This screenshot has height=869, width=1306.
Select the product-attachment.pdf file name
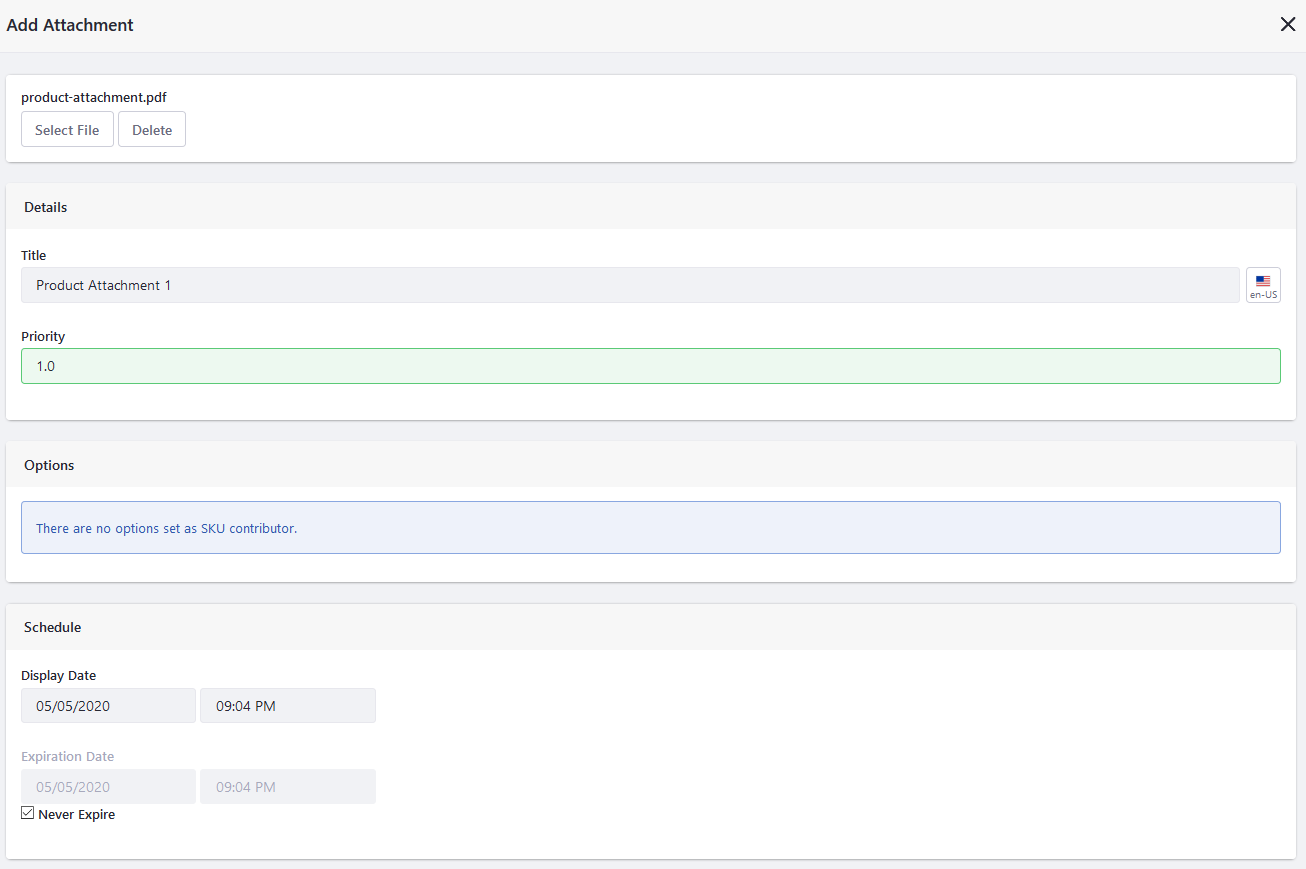pos(94,97)
